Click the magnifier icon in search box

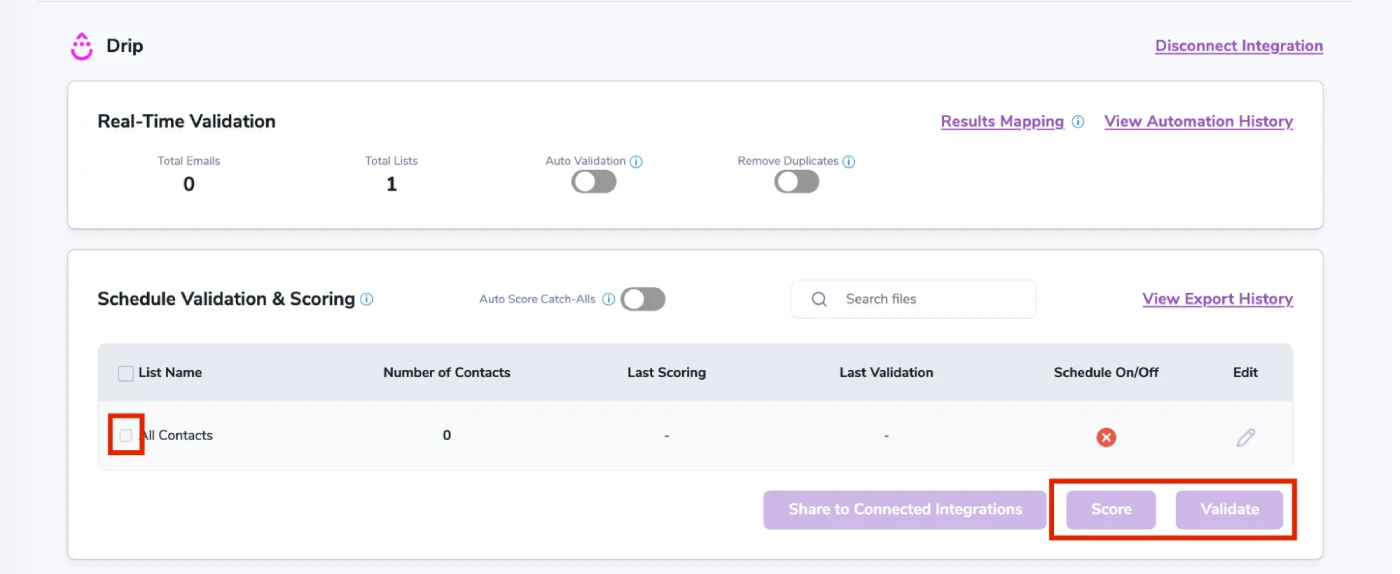tap(819, 299)
